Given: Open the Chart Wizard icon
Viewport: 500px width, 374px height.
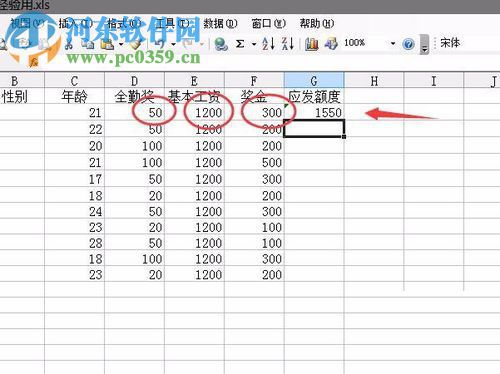Looking at the screenshot, I should pyautogui.click(x=312, y=44).
